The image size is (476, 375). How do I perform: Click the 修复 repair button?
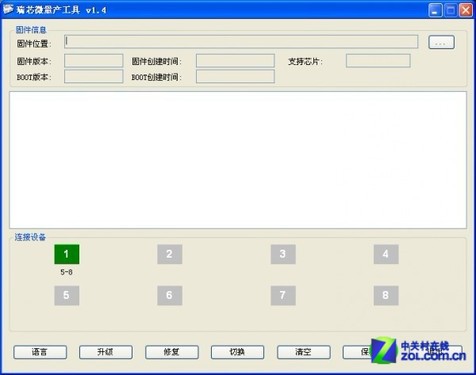(x=172, y=352)
